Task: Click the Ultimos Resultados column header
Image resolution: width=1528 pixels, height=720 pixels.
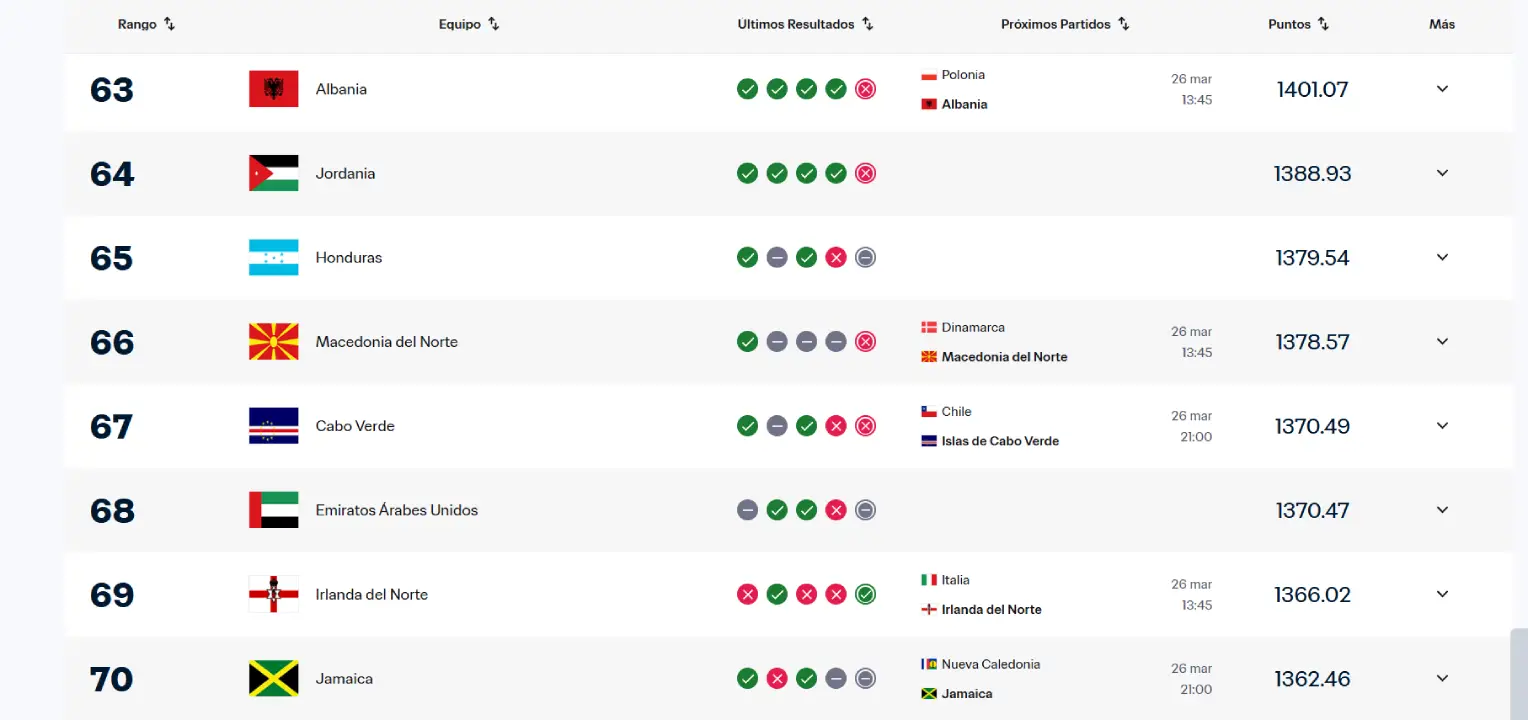Action: 796,24
